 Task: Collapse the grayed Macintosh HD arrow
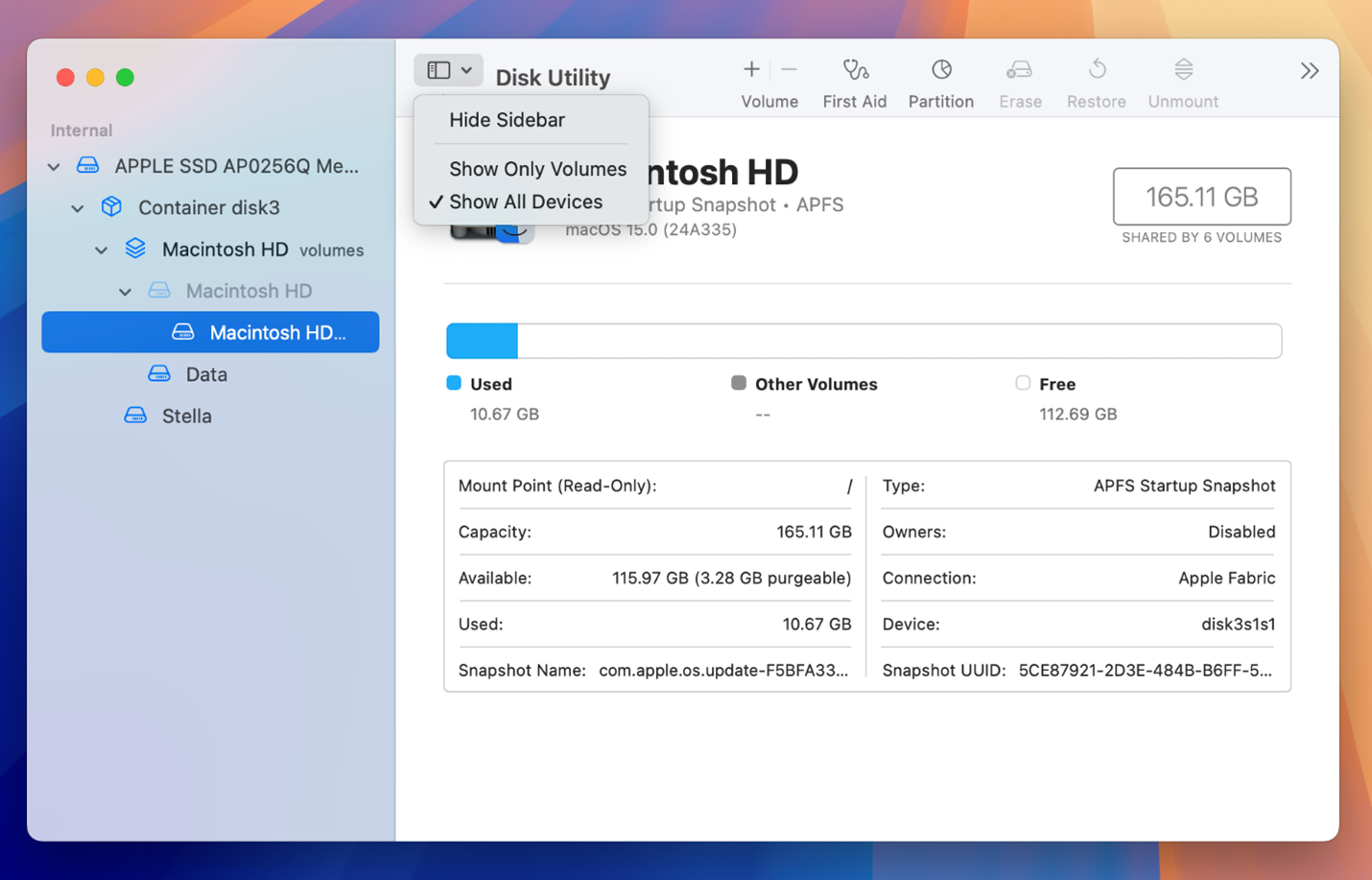tap(126, 292)
